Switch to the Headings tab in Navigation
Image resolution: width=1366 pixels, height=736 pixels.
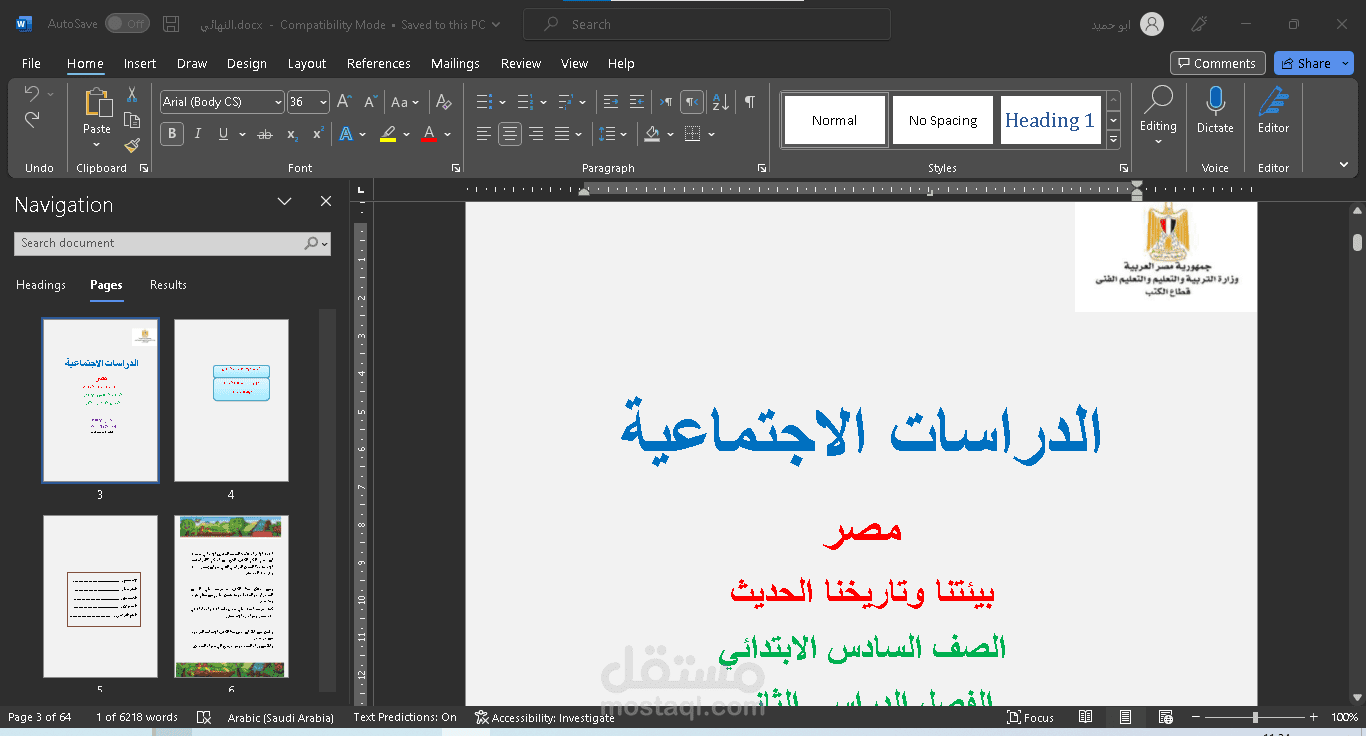pyautogui.click(x=40, y=285)
